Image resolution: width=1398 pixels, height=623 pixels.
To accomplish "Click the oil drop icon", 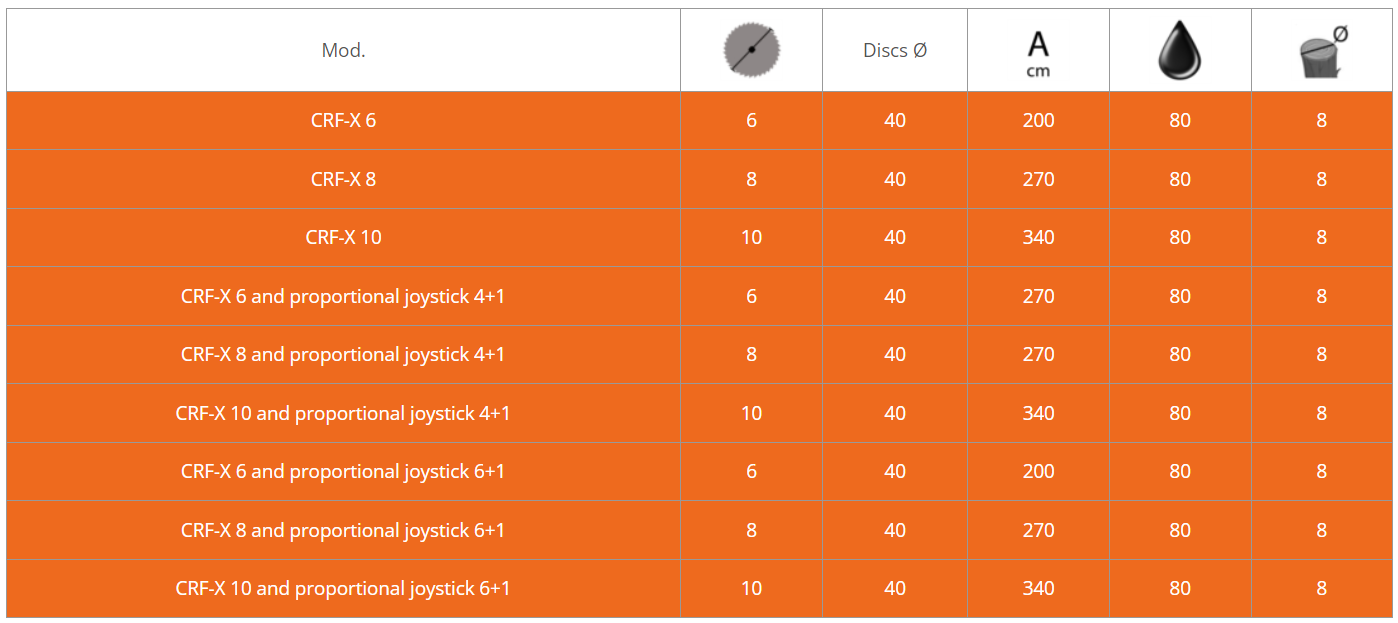I will coord(1180,50).
